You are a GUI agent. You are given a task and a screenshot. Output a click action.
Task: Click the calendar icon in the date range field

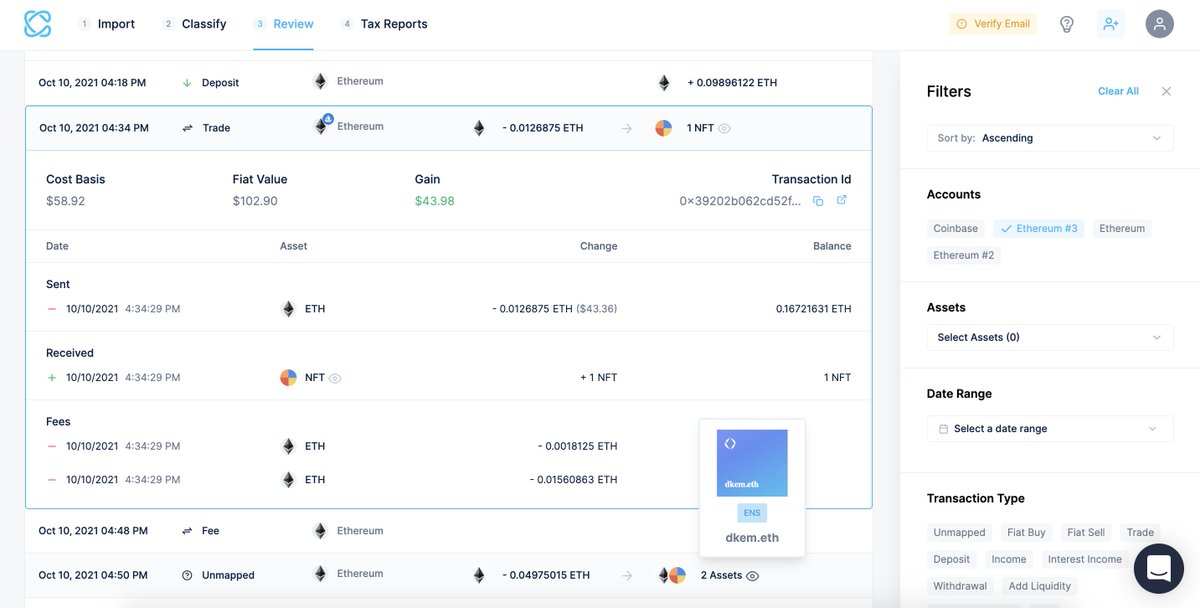pyautogui.click(x=943, y=429)
